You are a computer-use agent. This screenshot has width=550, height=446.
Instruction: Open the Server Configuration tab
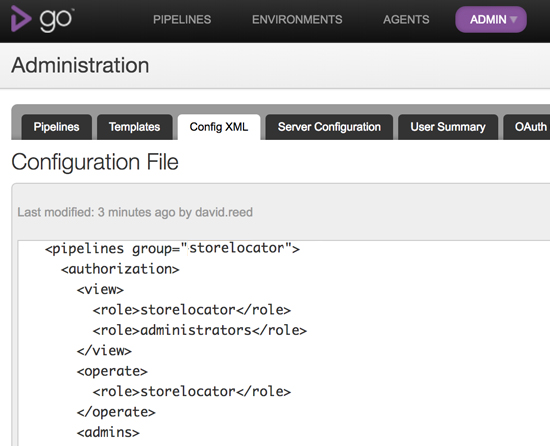(x=329, y=127)
